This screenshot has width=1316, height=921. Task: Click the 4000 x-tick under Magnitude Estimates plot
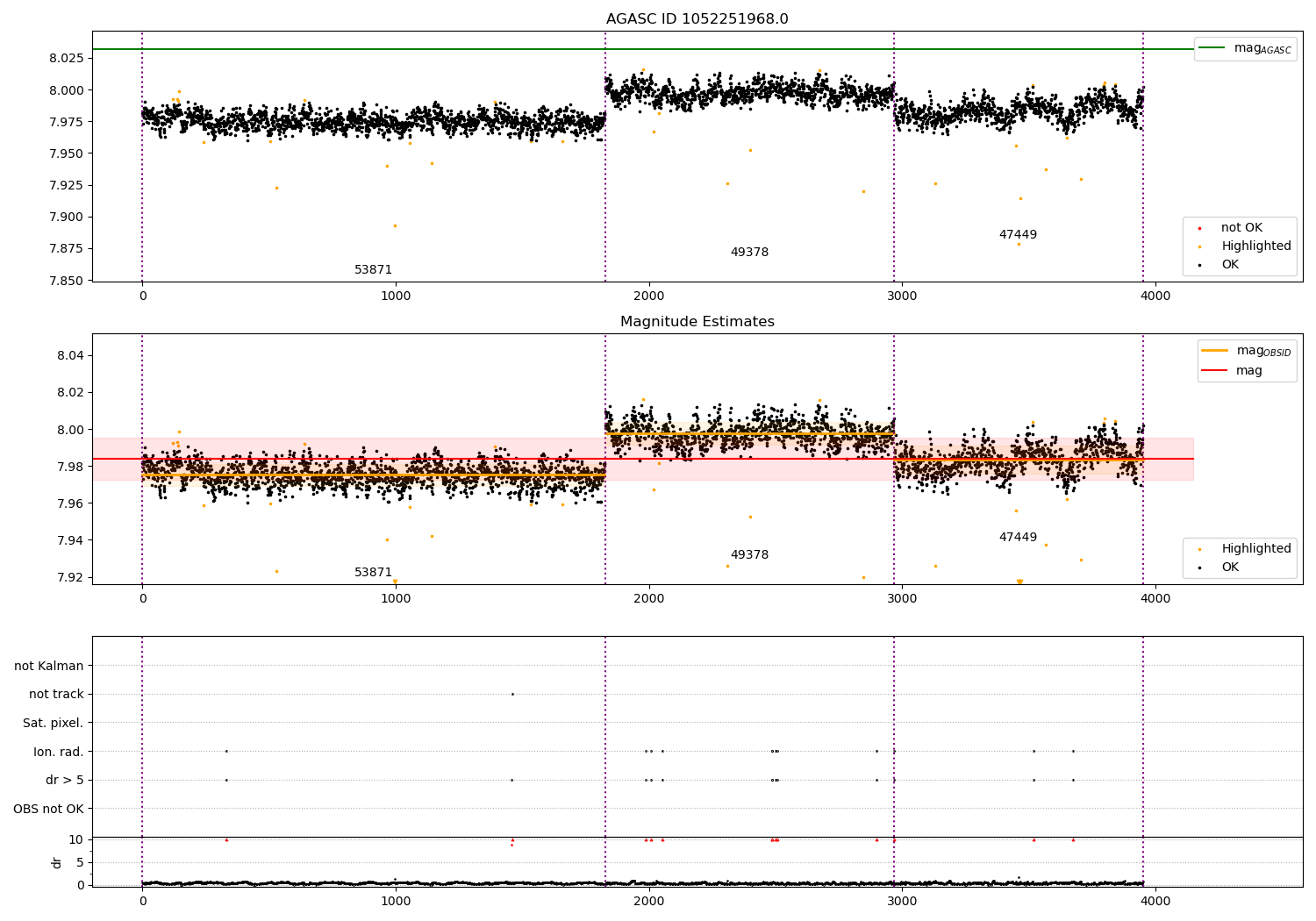[1155, 599]
